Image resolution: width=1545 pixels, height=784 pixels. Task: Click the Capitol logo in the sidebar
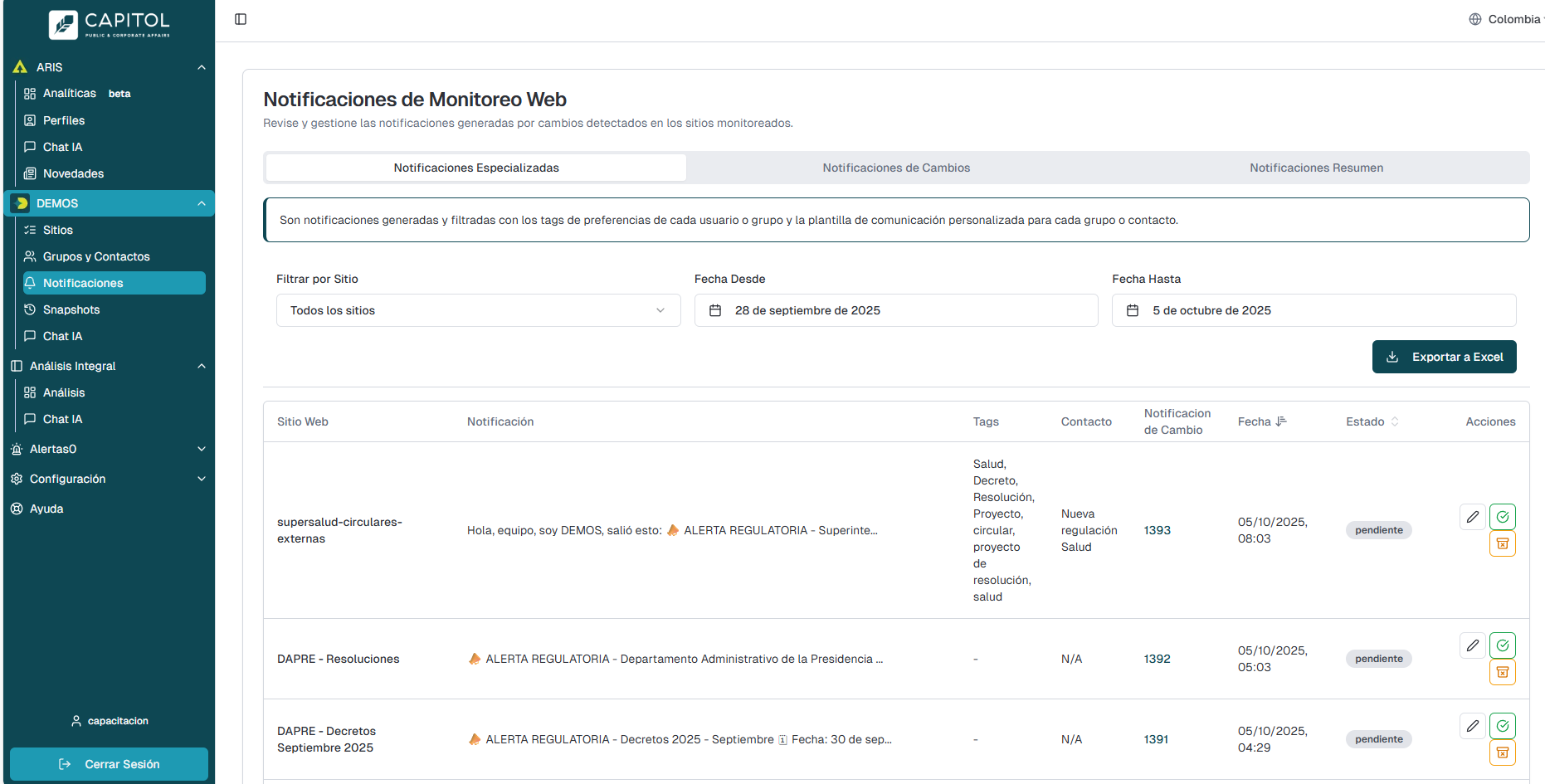tap(109, 24)
